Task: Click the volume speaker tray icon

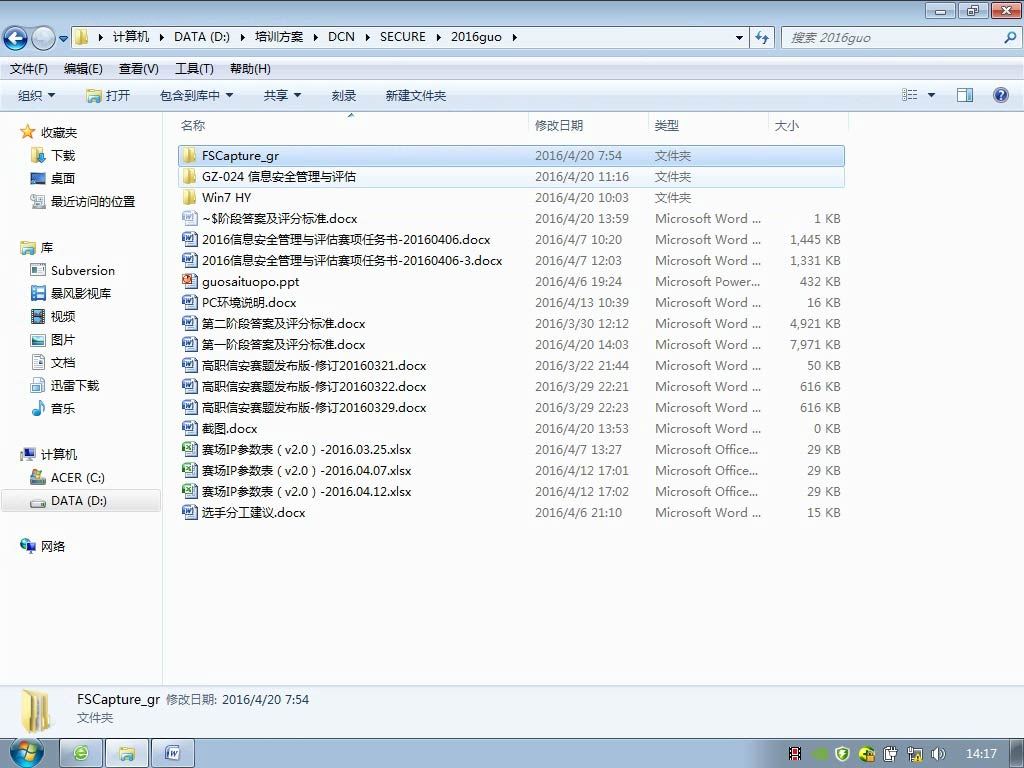Action: [938, 754]
